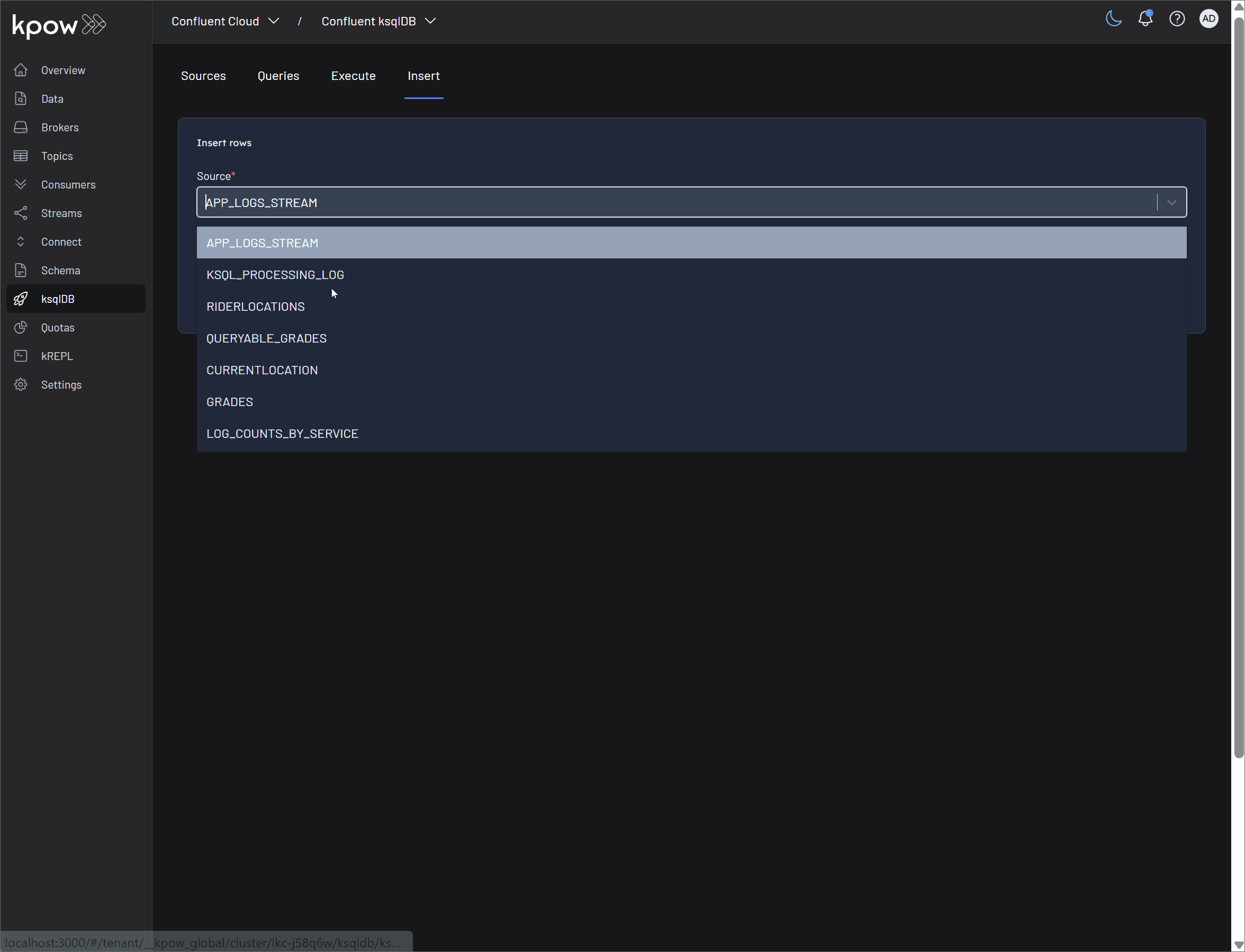1245x952 pixels.
Task: Click the Data document icon
Action: (x=21, y=98)
